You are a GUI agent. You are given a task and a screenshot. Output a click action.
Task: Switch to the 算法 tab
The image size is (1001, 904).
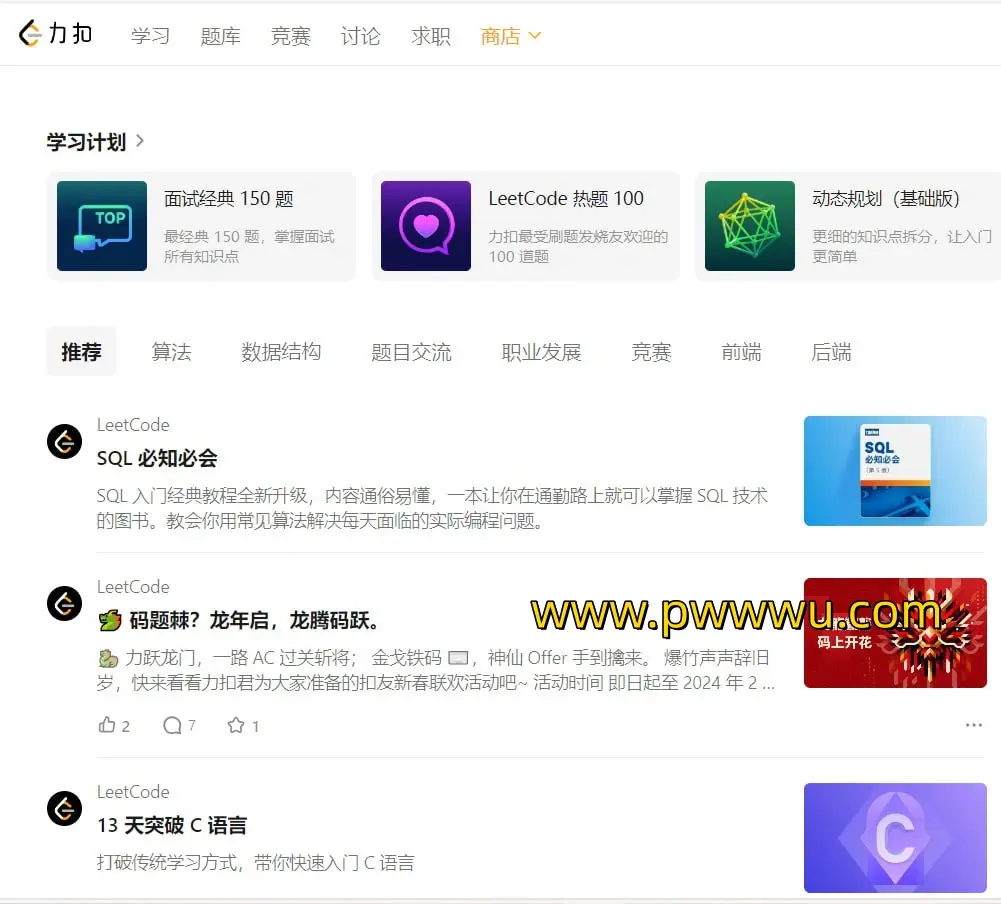click(x=171, y=352)
